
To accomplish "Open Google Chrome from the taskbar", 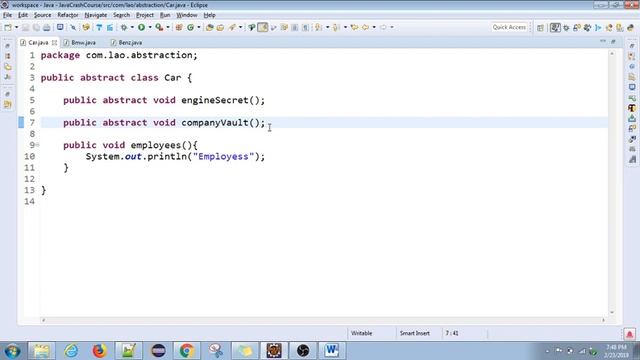I will tap(187, 351).
